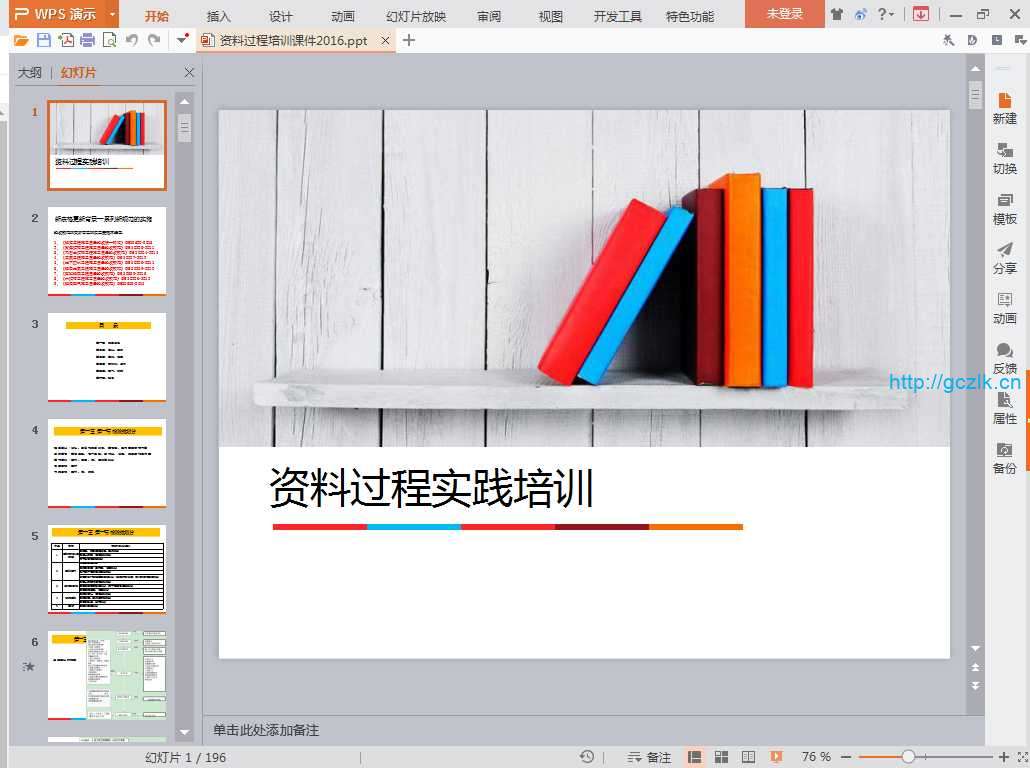Open the skin T-shirt icon in title bar
Viewport: 1030px width, 768px height.
(836, 15)
